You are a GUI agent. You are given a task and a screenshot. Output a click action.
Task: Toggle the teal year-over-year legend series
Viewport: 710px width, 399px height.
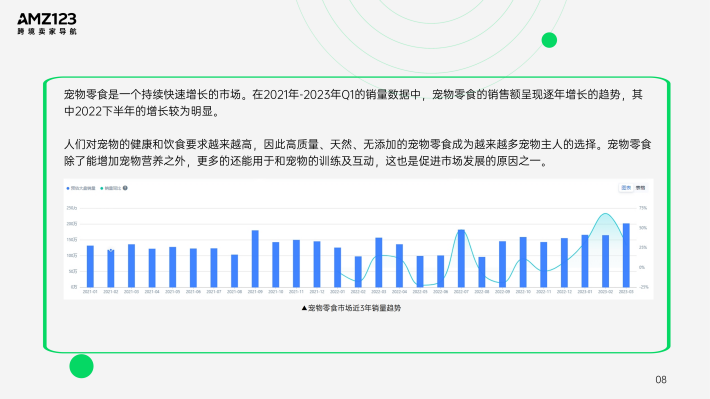coord(111,188)
